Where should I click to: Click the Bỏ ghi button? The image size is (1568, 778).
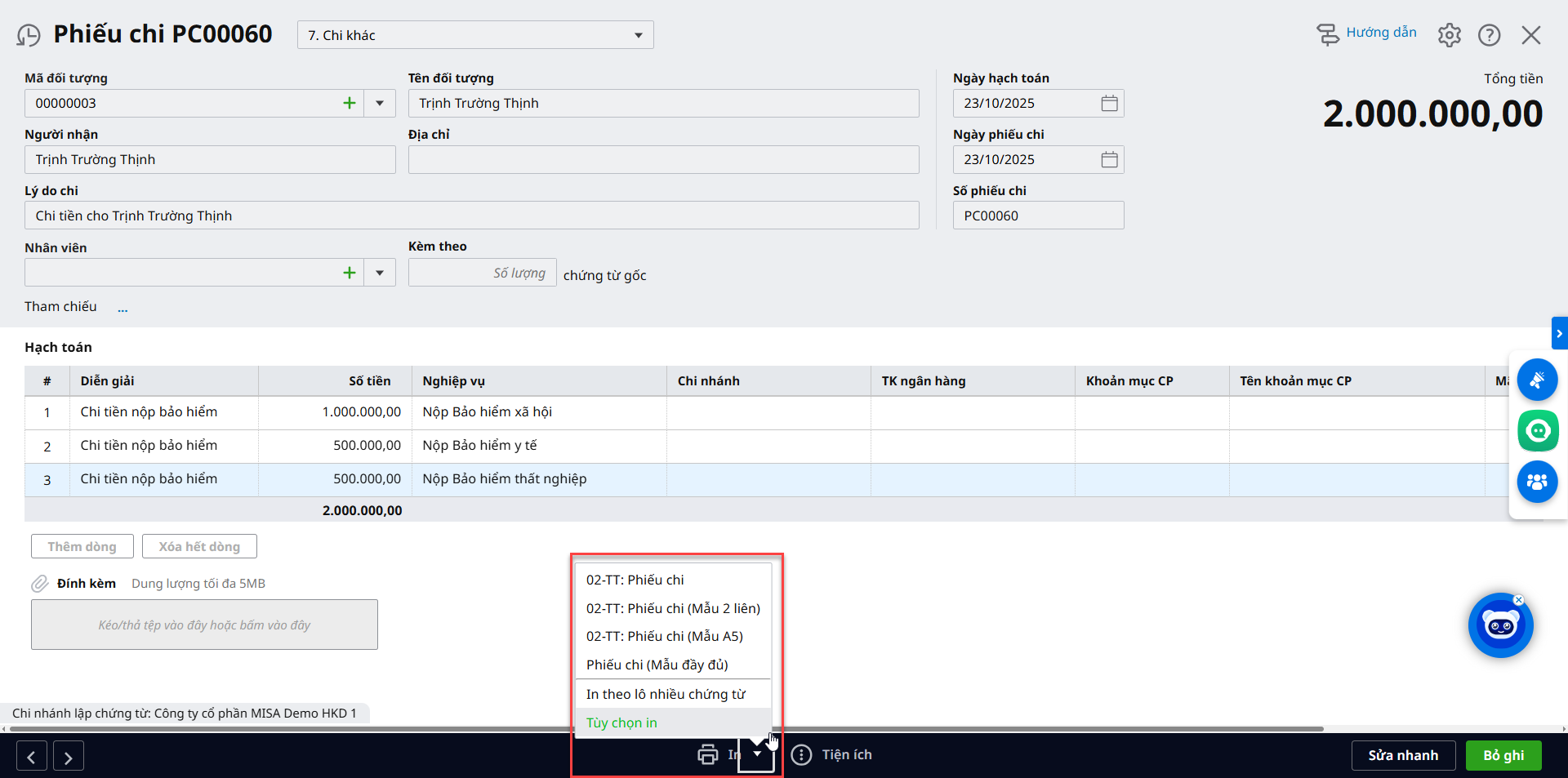[x=1503, y=755]
